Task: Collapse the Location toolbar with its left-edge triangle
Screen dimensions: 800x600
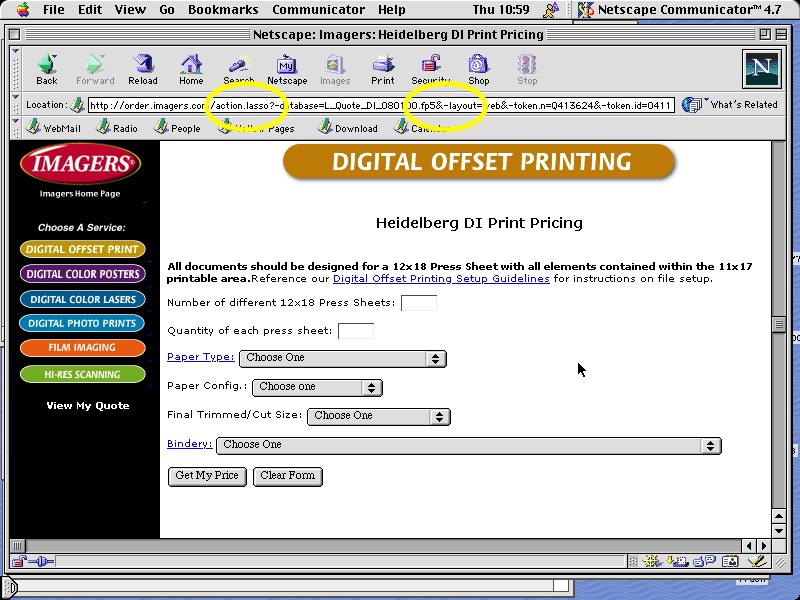Action: pyautogui.click(x=15, y=97)
